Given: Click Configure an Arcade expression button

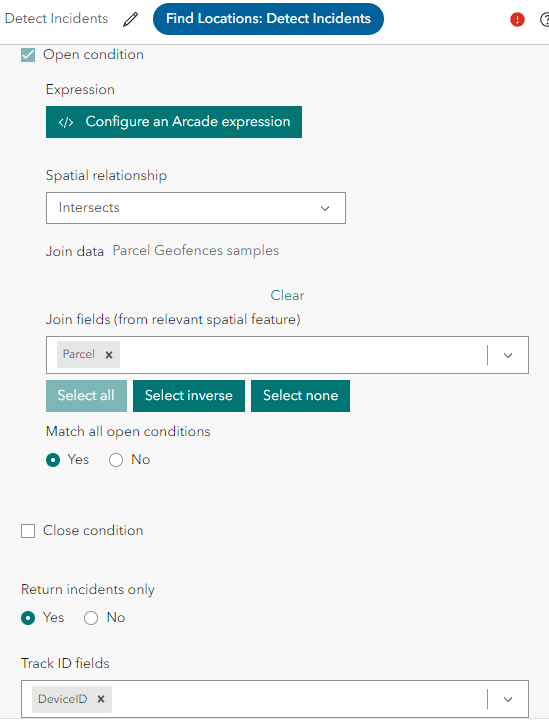Looking at the screenshot, I should tap(174, 122).
